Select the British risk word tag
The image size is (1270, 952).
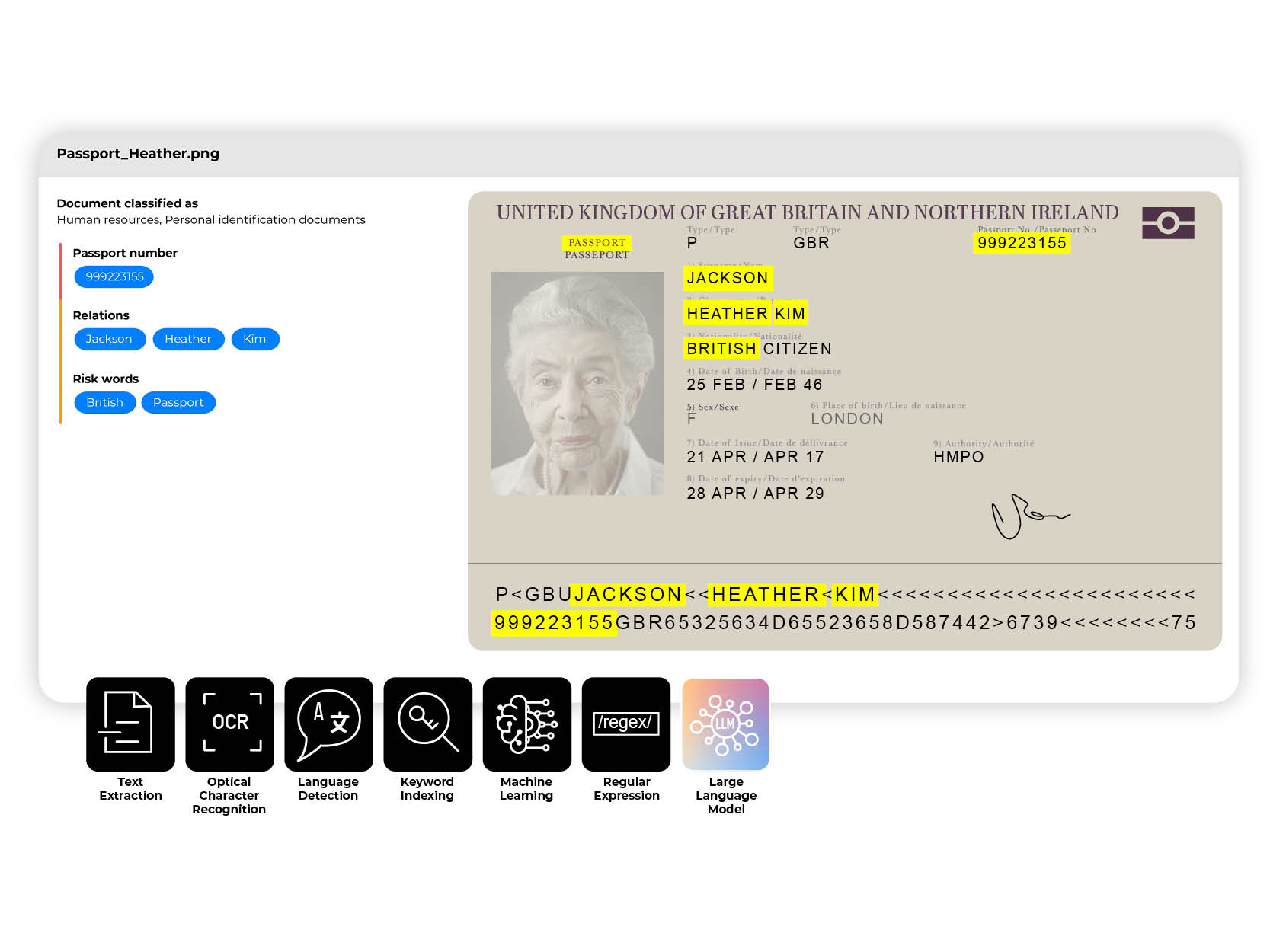tap(105, 402)
